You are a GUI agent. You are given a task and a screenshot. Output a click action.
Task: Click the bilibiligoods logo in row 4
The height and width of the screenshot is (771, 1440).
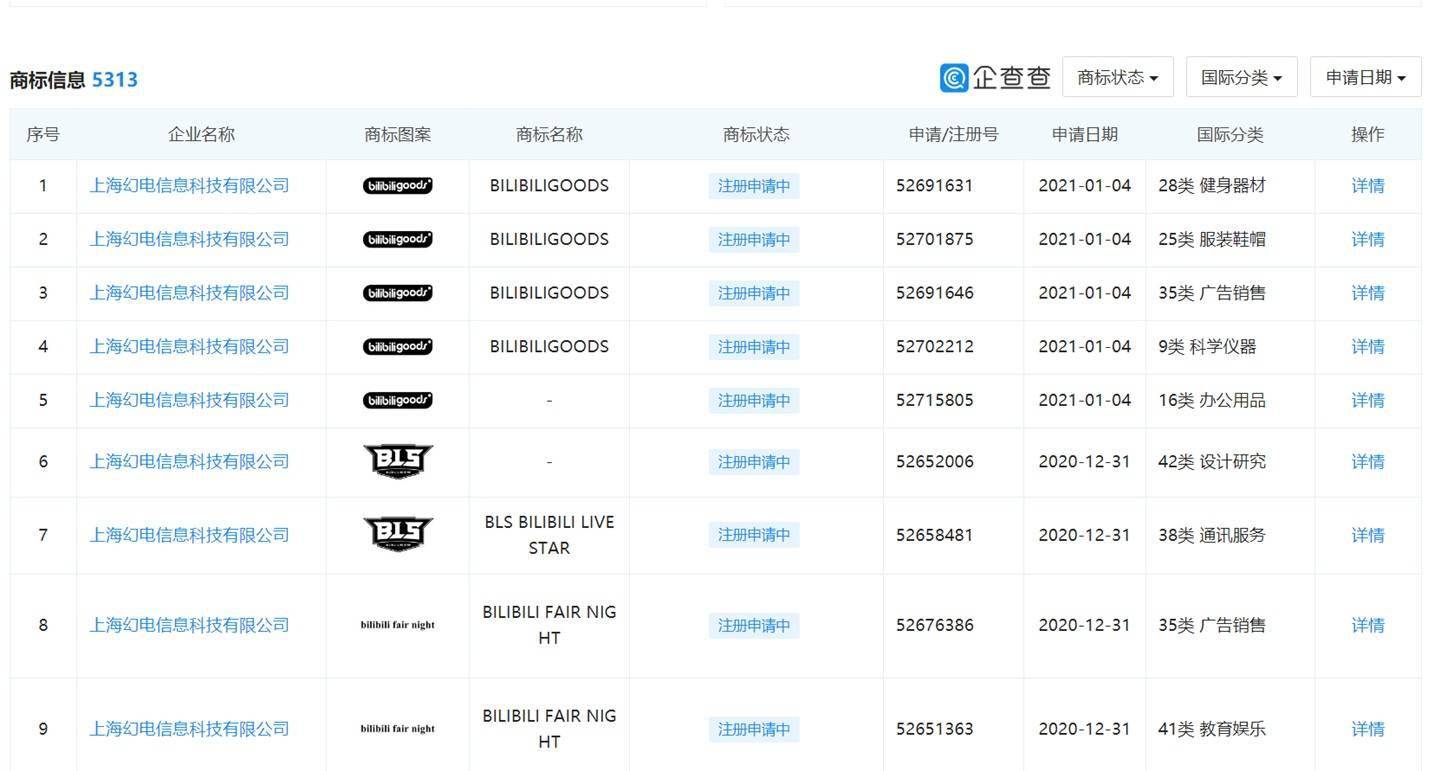coord(398,346)
